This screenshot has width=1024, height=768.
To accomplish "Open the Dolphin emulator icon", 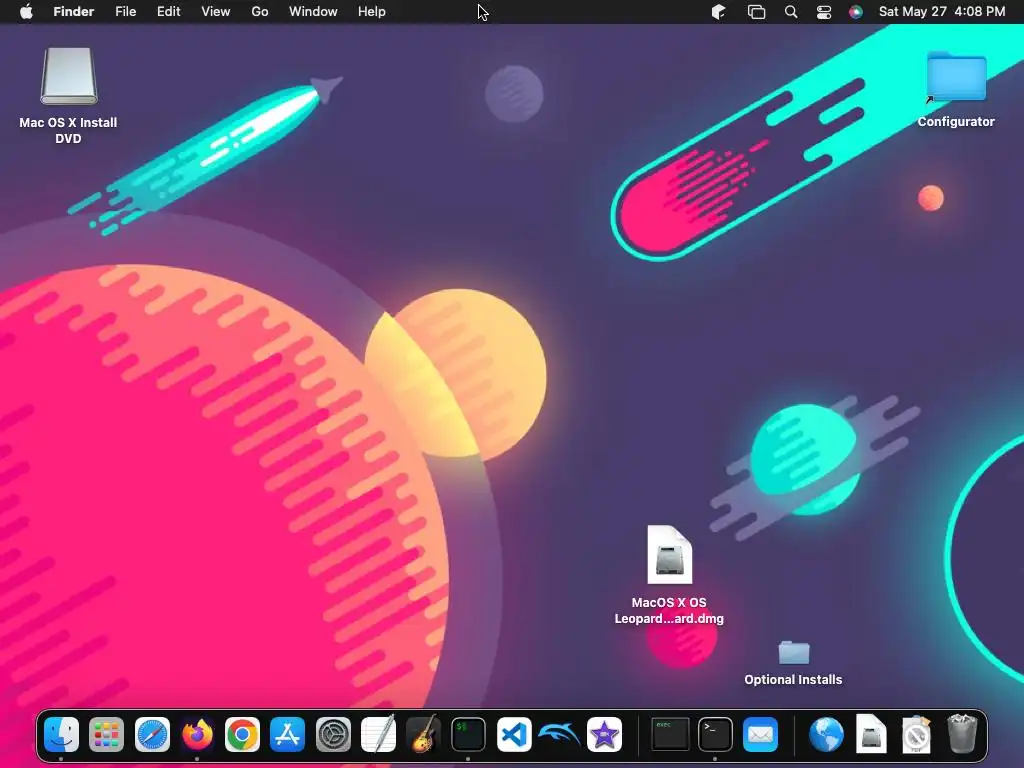I will pos(559,735).
